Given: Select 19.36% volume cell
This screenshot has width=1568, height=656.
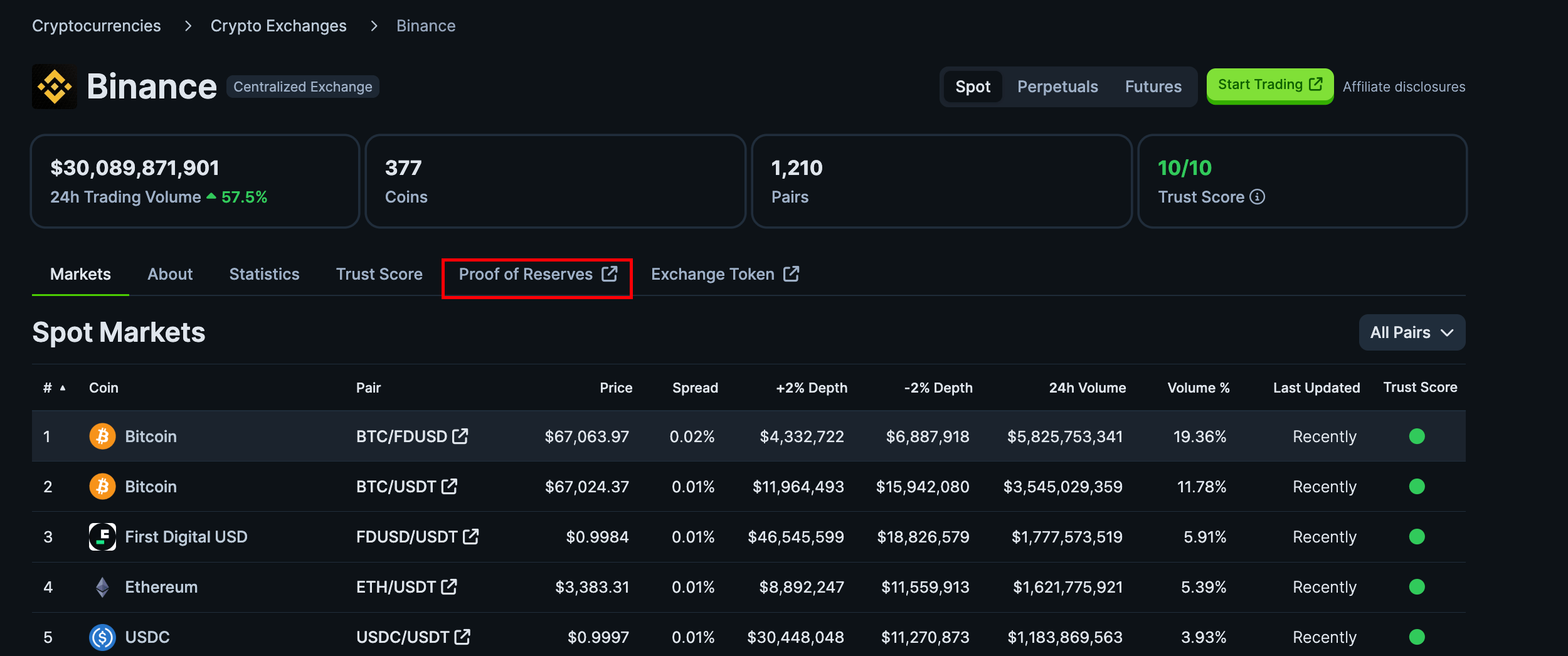Looking at the screenshot, I should click(1200, 436).
